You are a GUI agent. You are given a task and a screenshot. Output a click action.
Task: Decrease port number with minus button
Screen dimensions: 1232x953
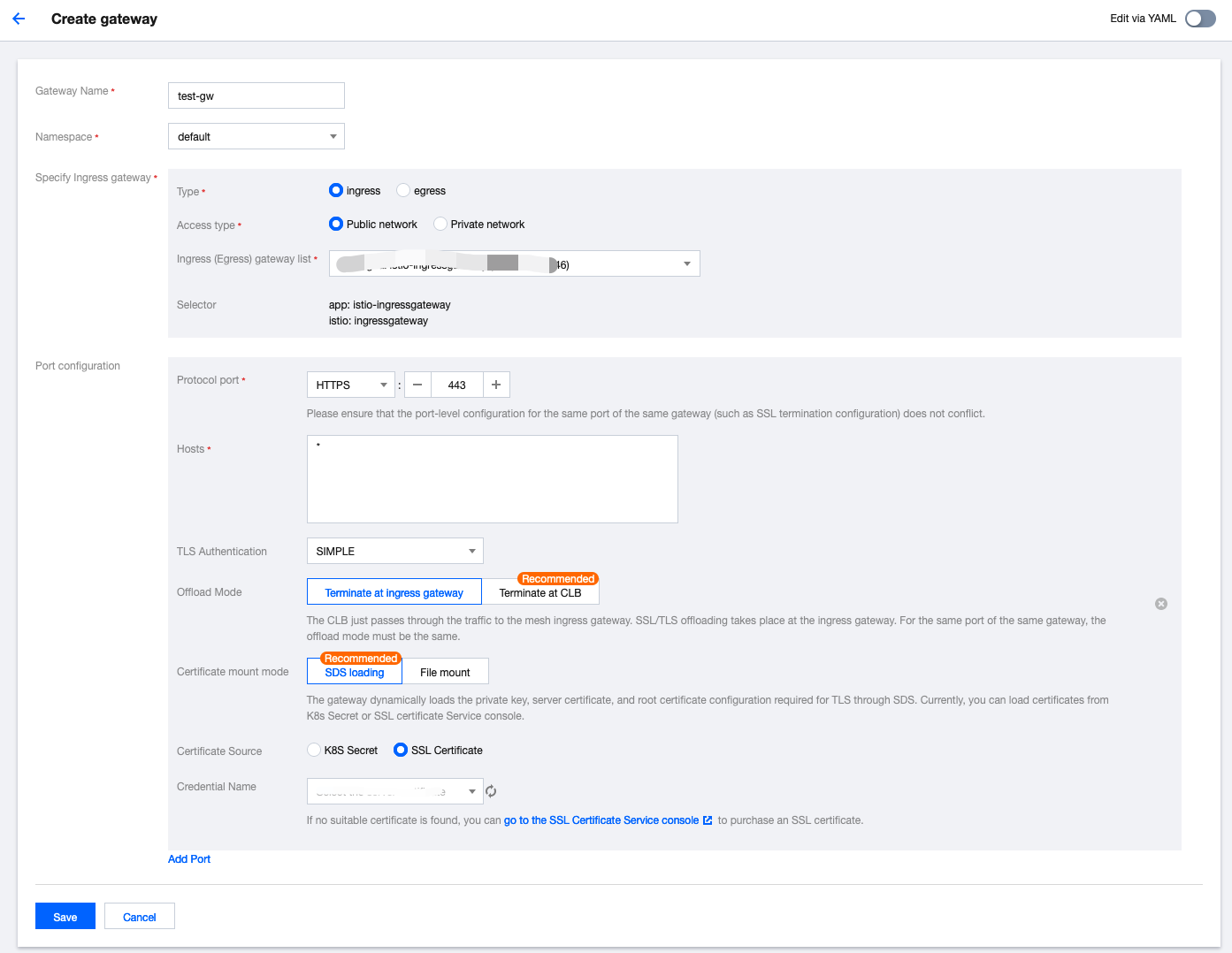click(x=417, y=385)
